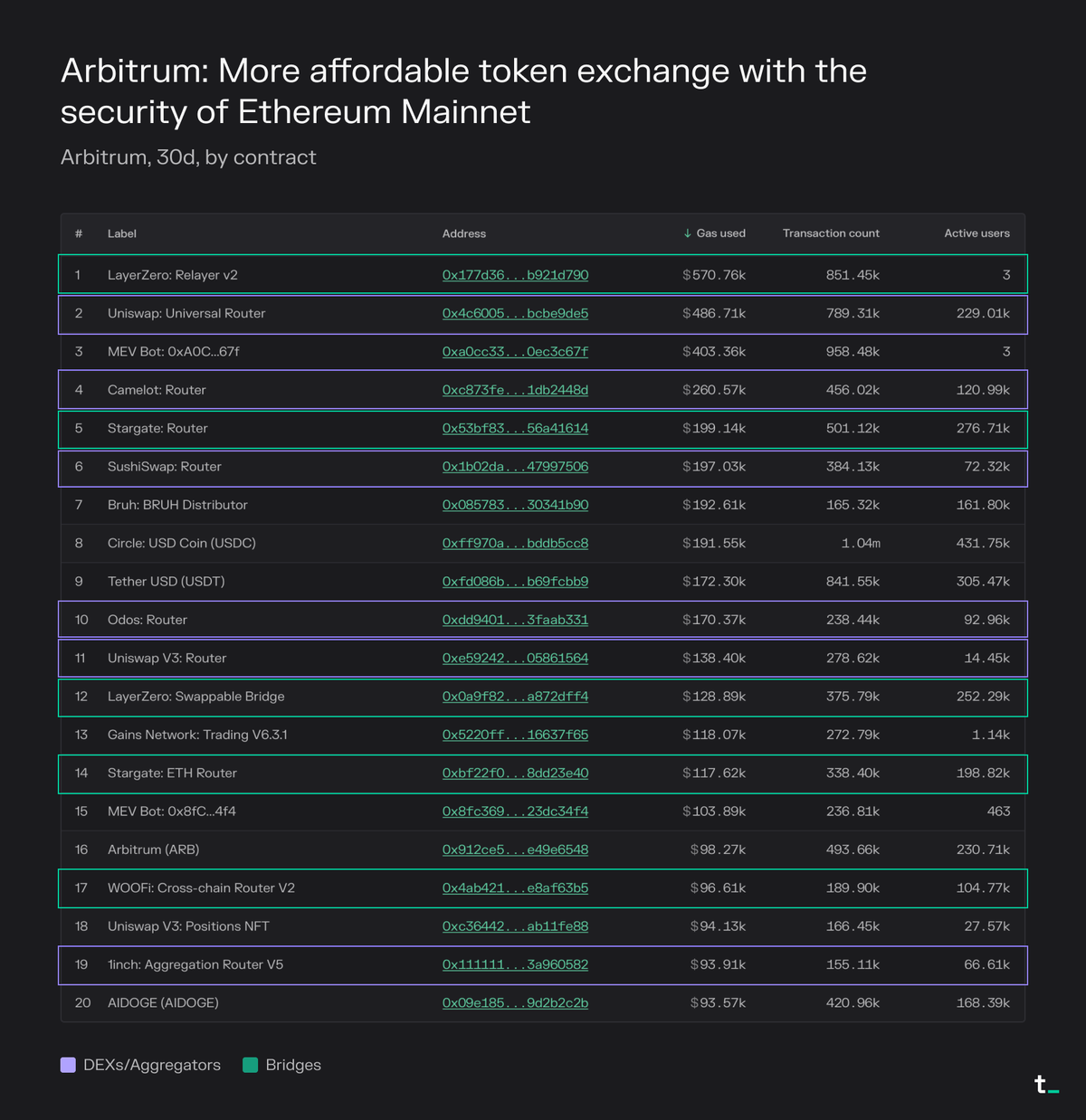Click the Address column header
The width and height of the screenshot is (1086, 1120).
[x=464, y=233]
